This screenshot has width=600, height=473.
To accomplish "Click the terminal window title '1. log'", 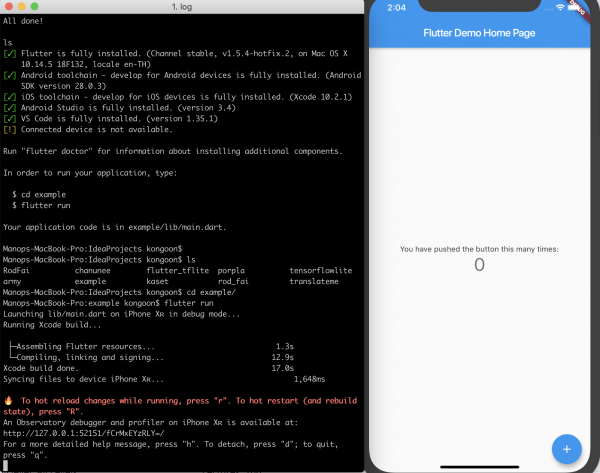I will click(x=182, y=7).
